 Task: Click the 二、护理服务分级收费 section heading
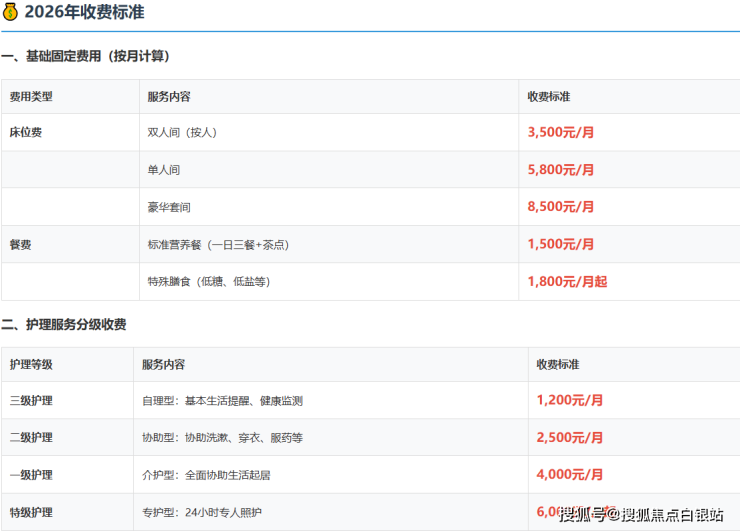[x=64, y=324]
